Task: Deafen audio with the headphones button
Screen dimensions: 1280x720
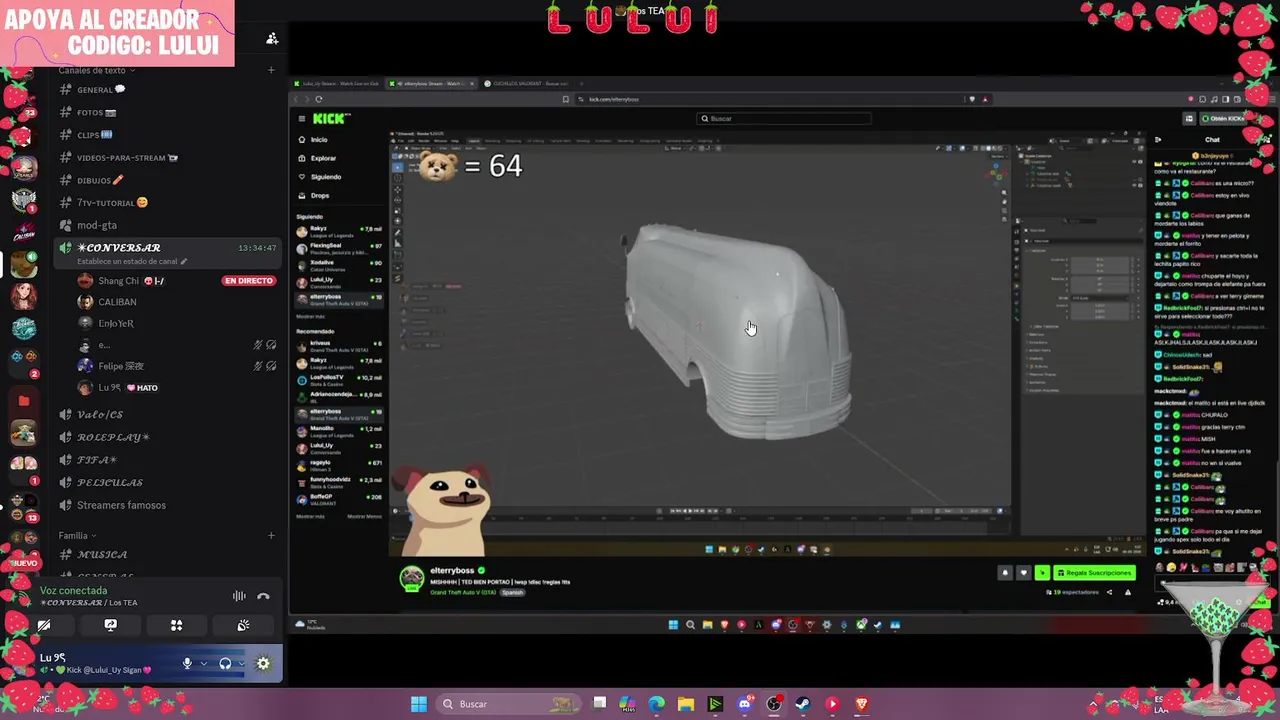Action: [x=225, y=663]
